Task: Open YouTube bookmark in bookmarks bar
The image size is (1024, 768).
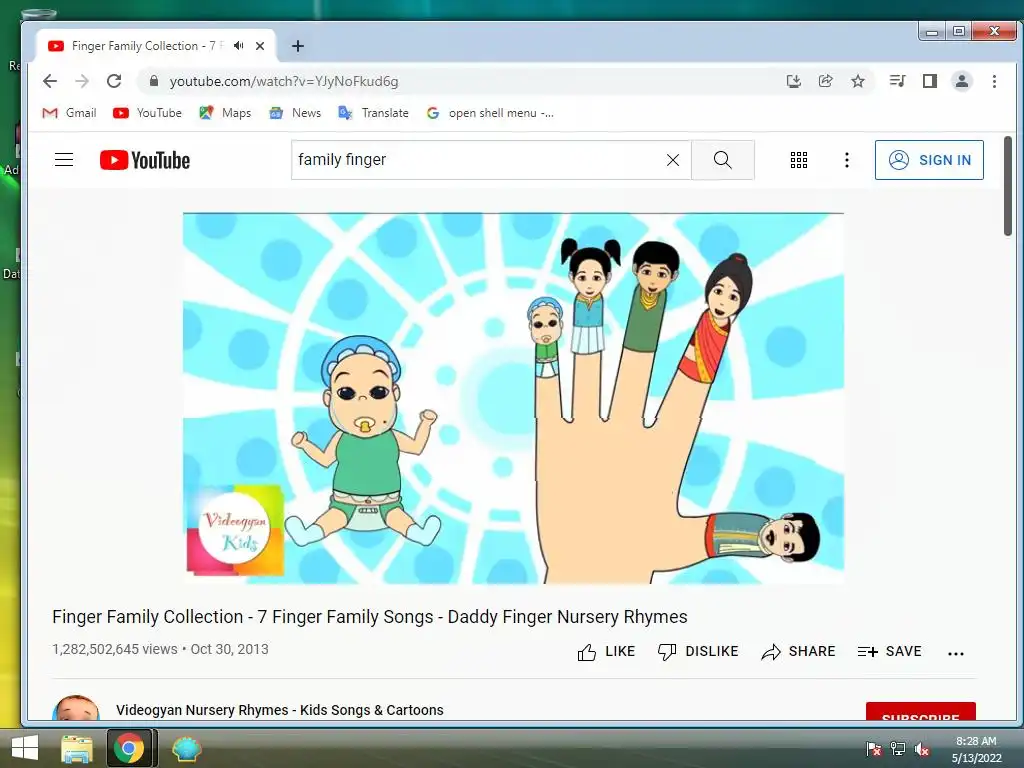Action: click(x=148, y=113)
